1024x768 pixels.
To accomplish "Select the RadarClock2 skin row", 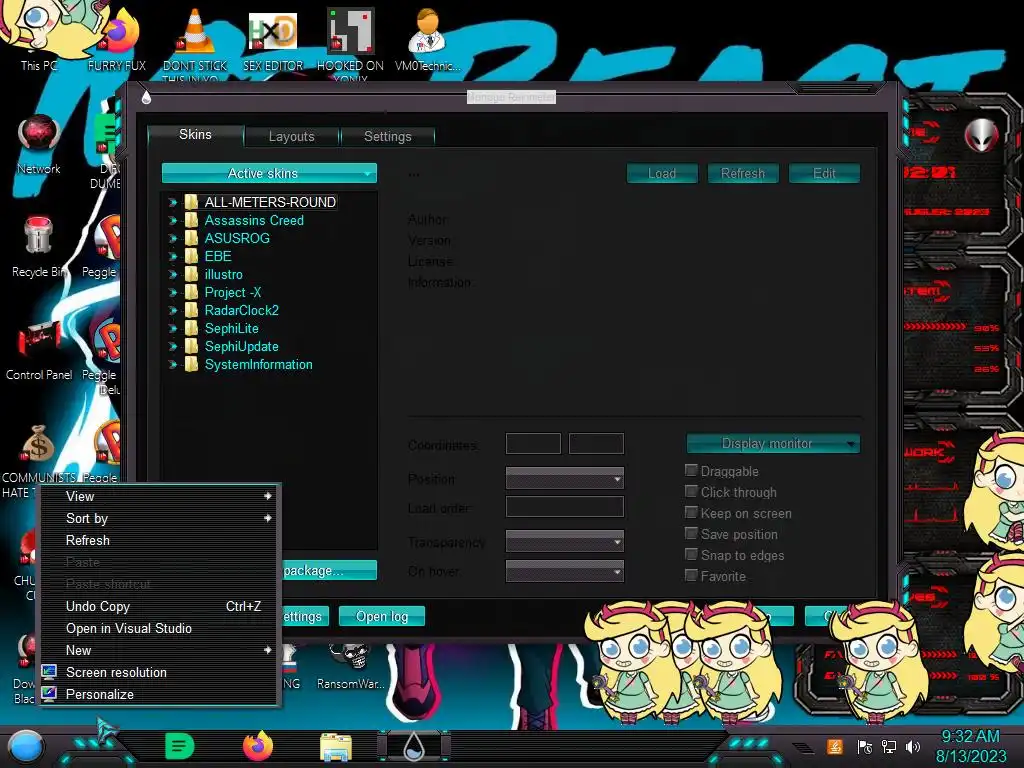I will point(242,310).
